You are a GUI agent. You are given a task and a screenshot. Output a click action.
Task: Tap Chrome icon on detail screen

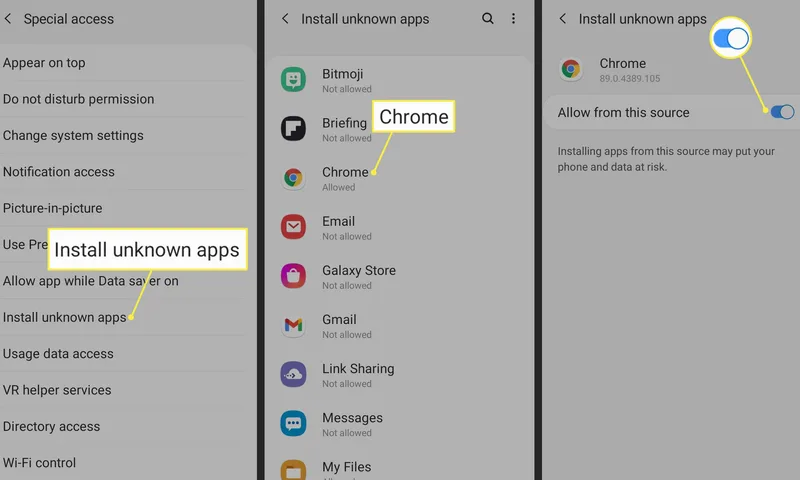pyautogui.click(x=571, y=69)
